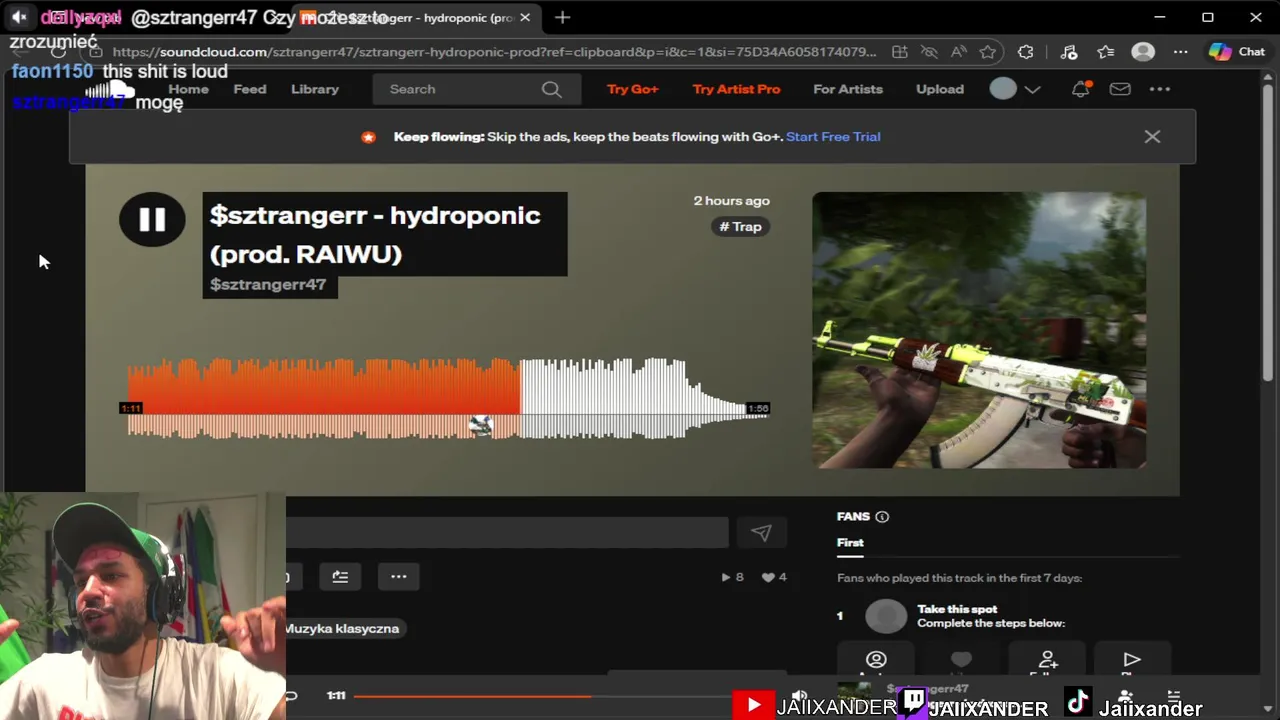Open the browser Favorites list icon

click(x=1105, y=52)
